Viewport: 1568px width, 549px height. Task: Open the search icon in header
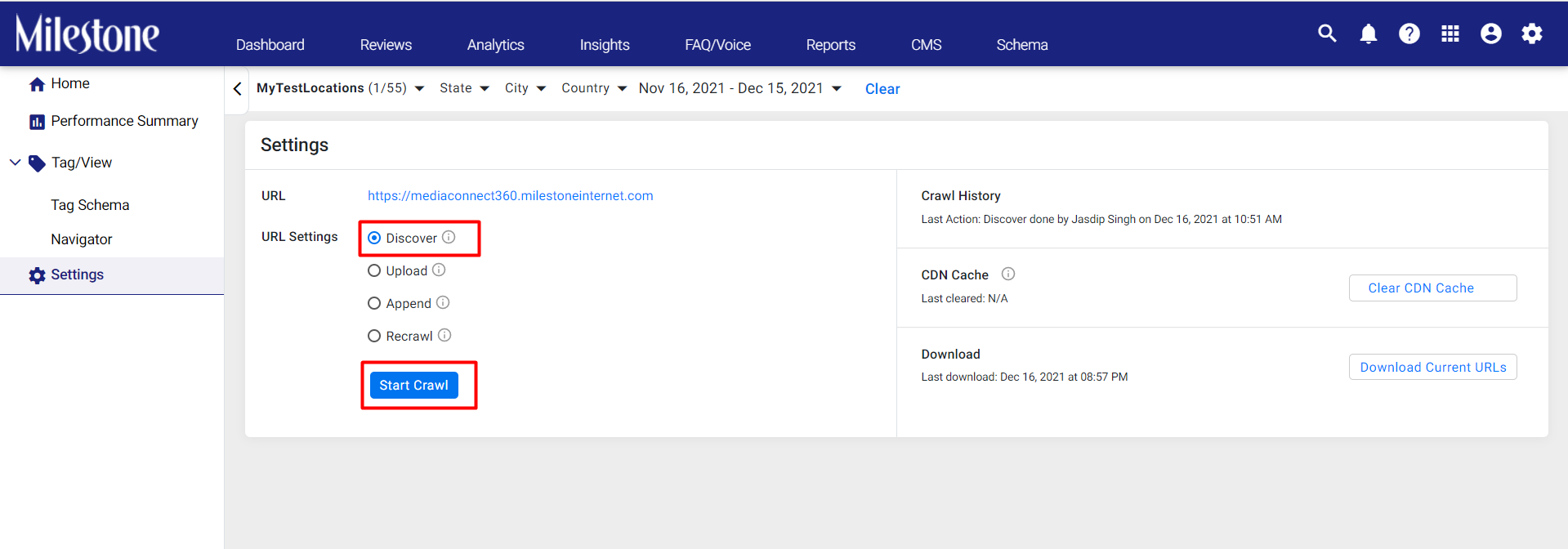click(1327, 33)
